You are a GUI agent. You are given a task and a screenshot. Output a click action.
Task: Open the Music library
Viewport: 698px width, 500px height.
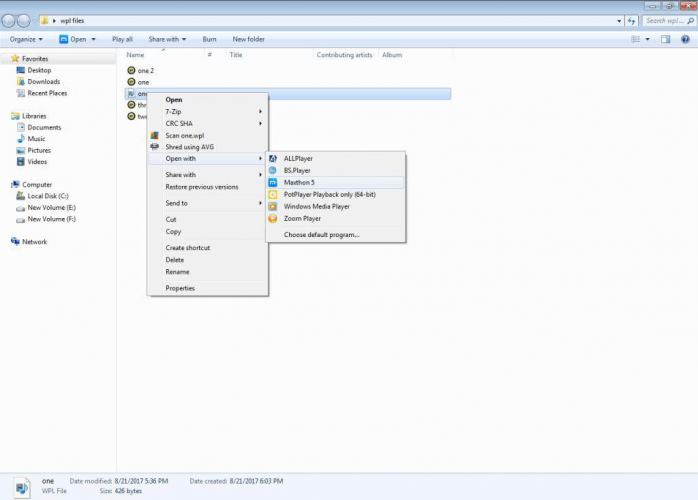(36, 139)
